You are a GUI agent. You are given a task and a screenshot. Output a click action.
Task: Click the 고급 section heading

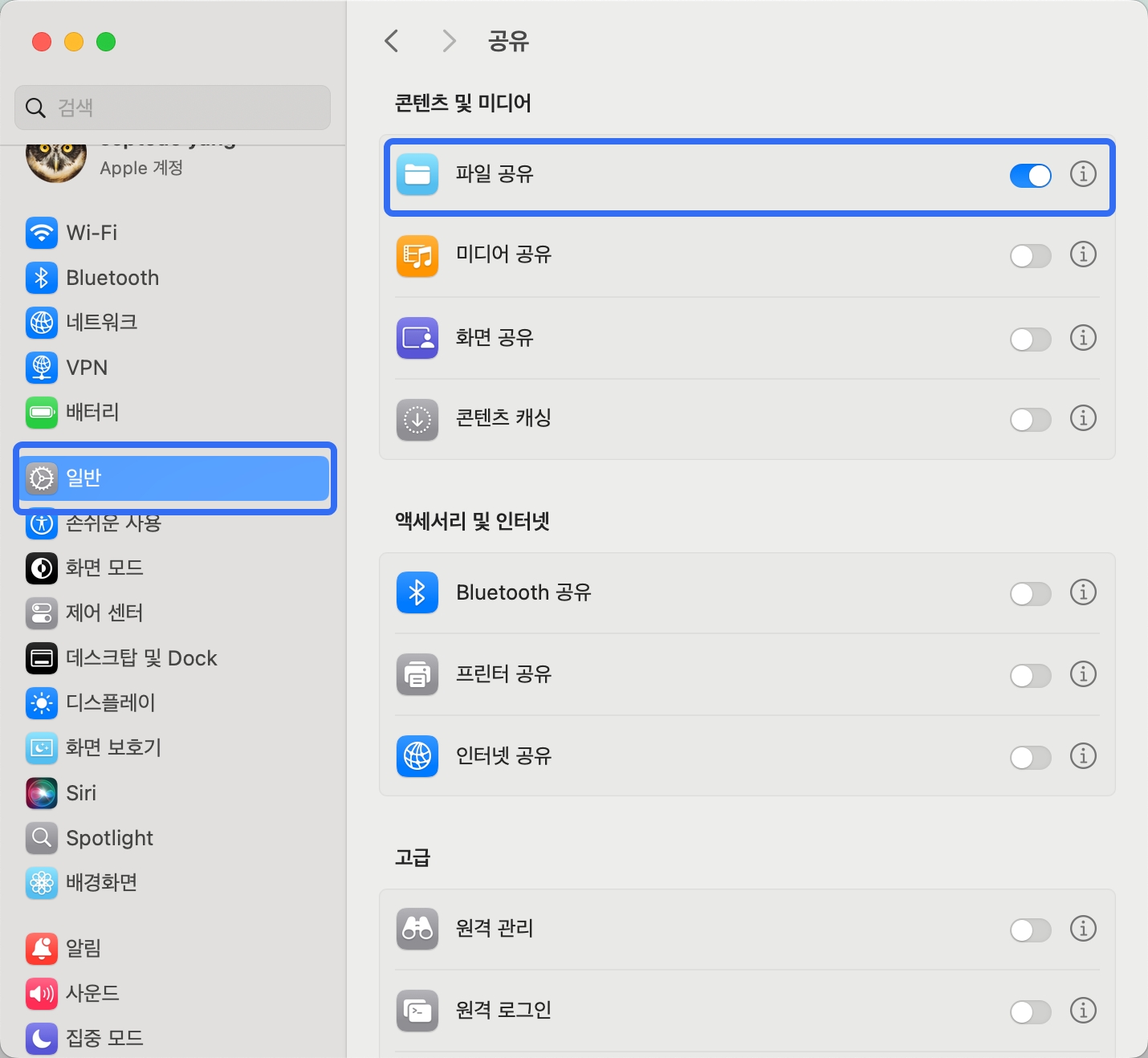point(413,857)
